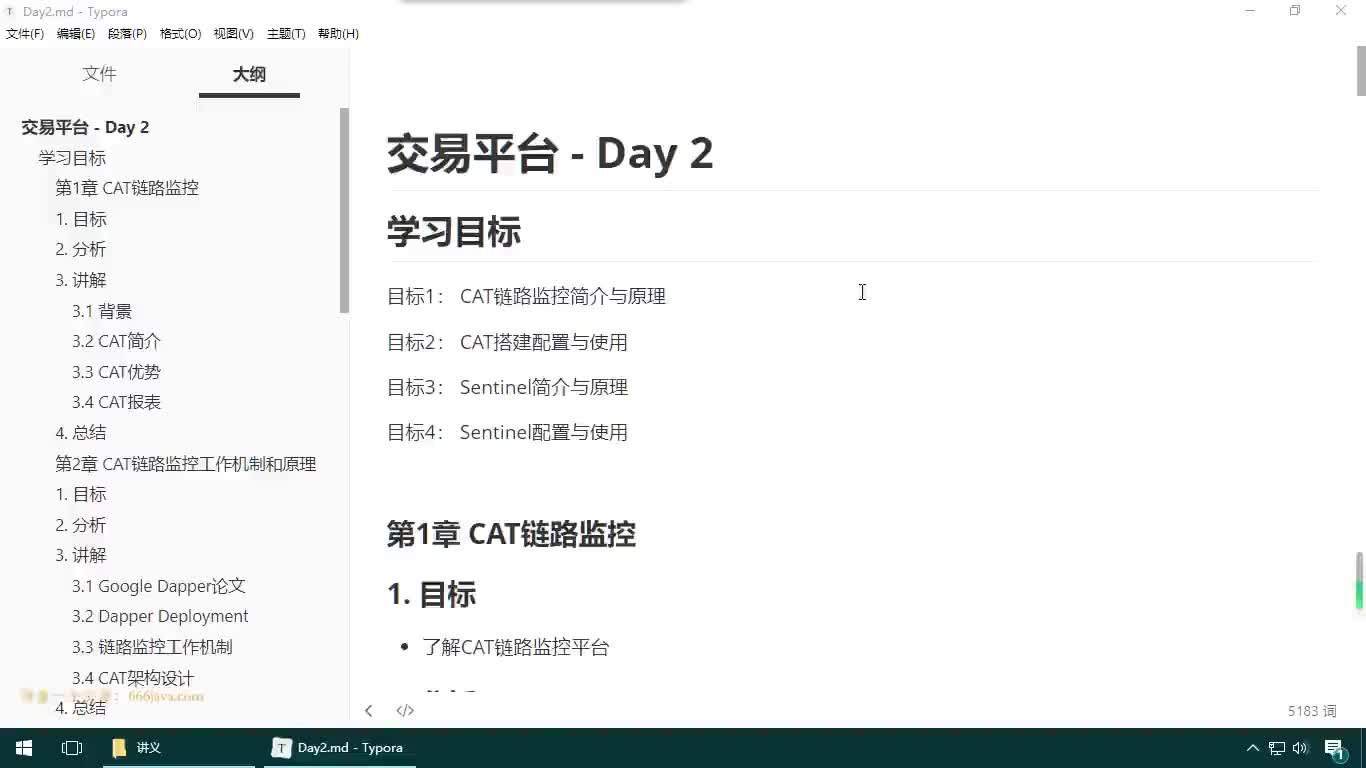Open 帮助(H) menu
This screenshot has width=1366, height=768.
pos(338,34)
